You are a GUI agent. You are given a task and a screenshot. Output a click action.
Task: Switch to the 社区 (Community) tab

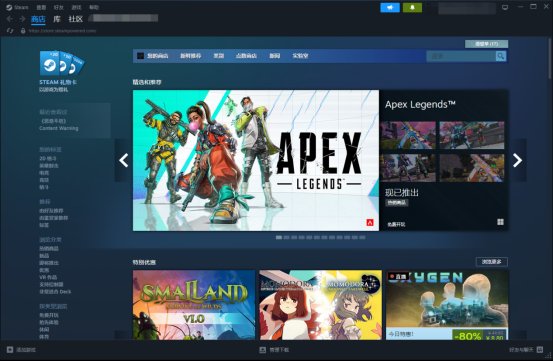point(75,19)
